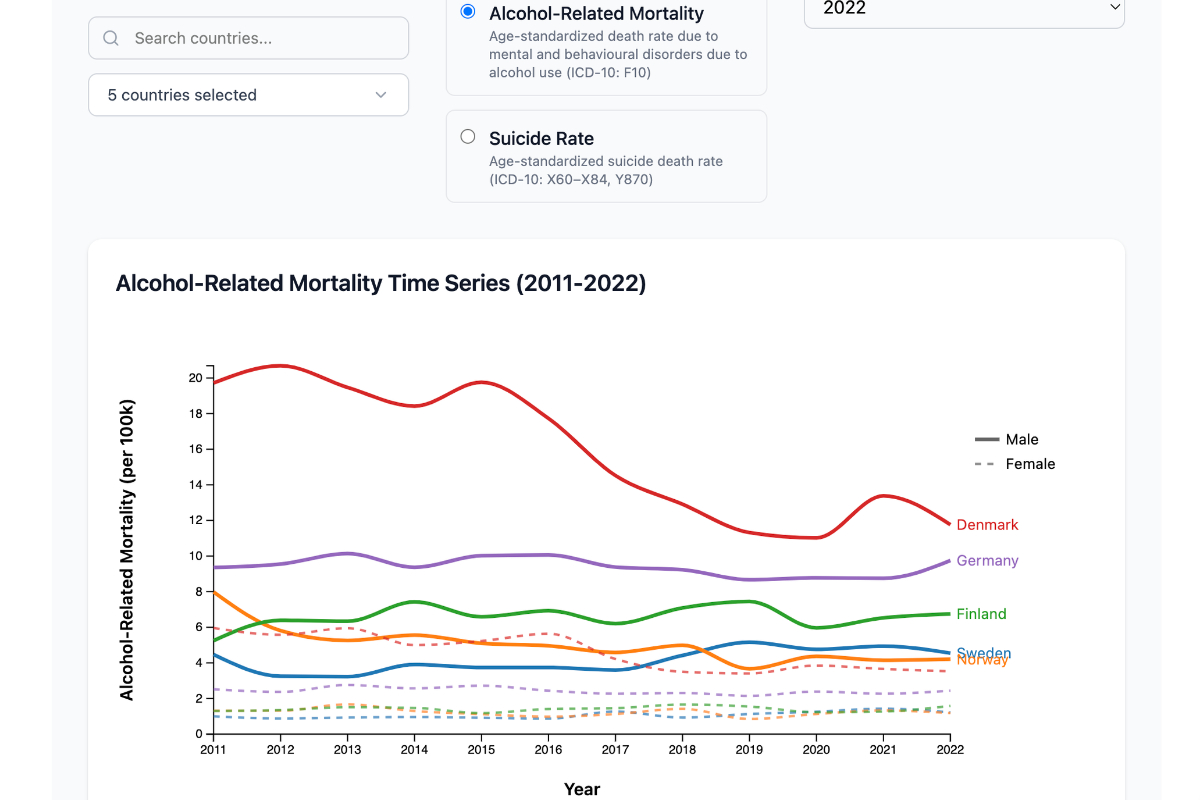The image size is (1200, 800).
Task: Open the 2022 year dropdown
Action: tap(964, 9)
